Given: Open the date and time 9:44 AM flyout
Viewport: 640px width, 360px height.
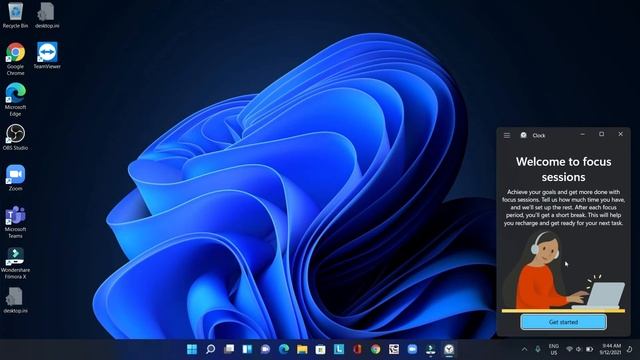Looking at the screenshot, I should pyautogui.click(x=611, y=349).
